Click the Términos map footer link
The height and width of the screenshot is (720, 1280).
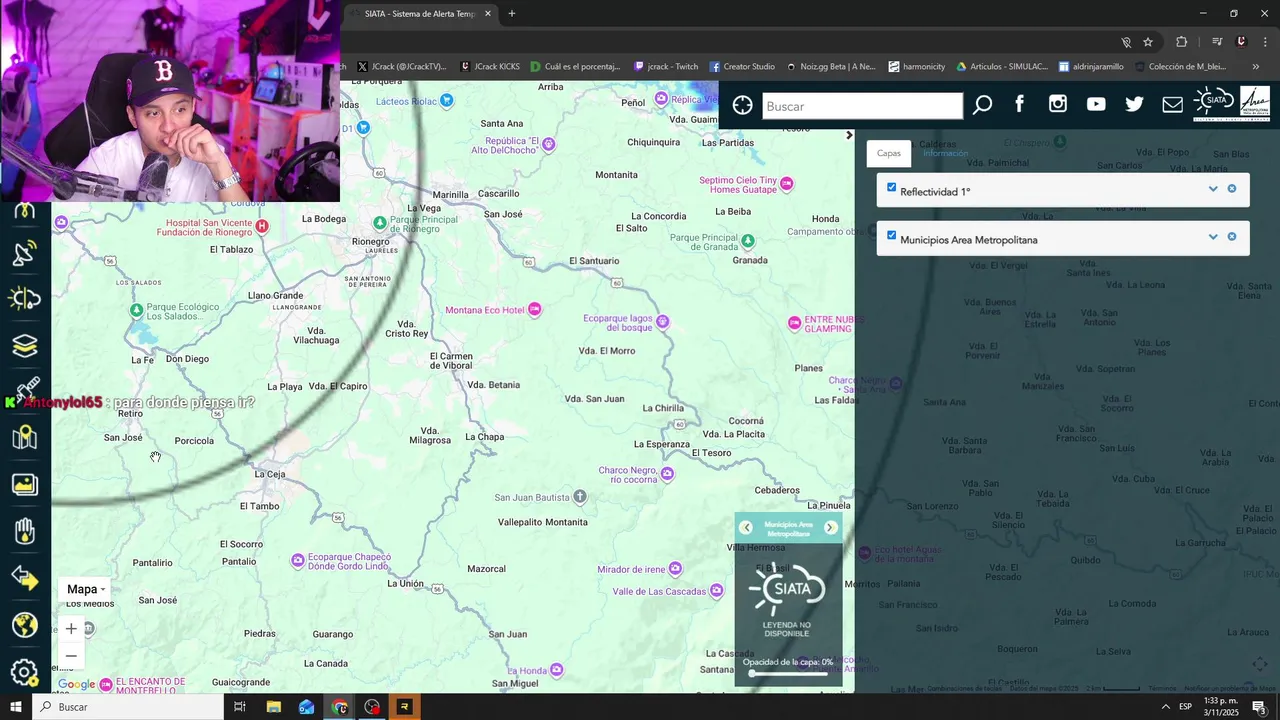pyautogui.click(x=1162, y=688)
